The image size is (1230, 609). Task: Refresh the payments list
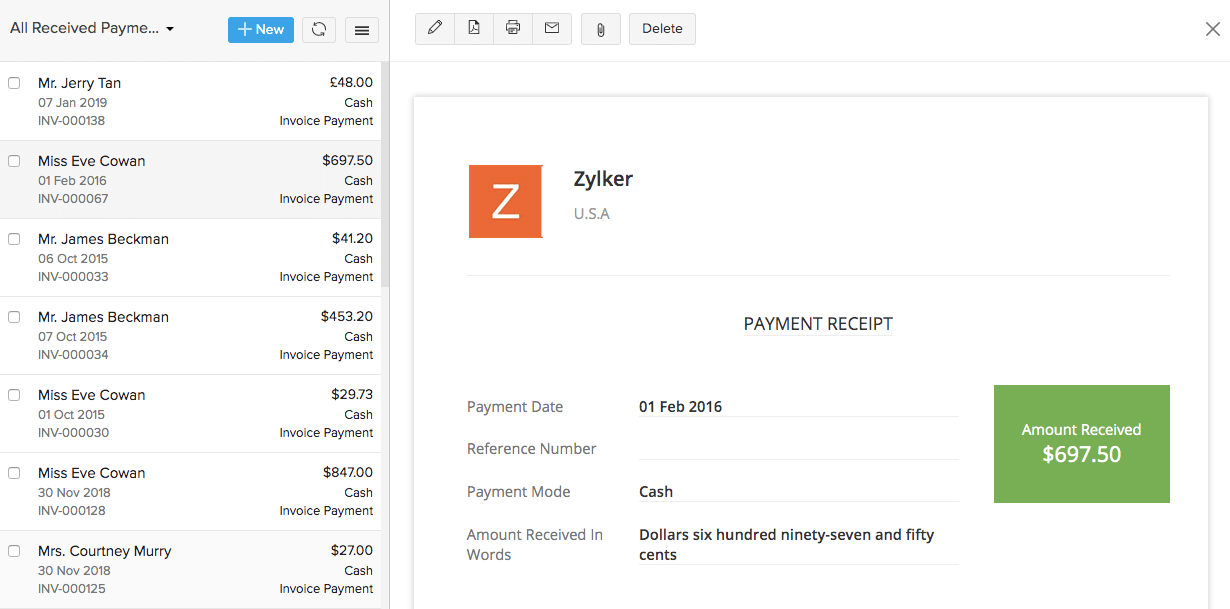point(318,29)
